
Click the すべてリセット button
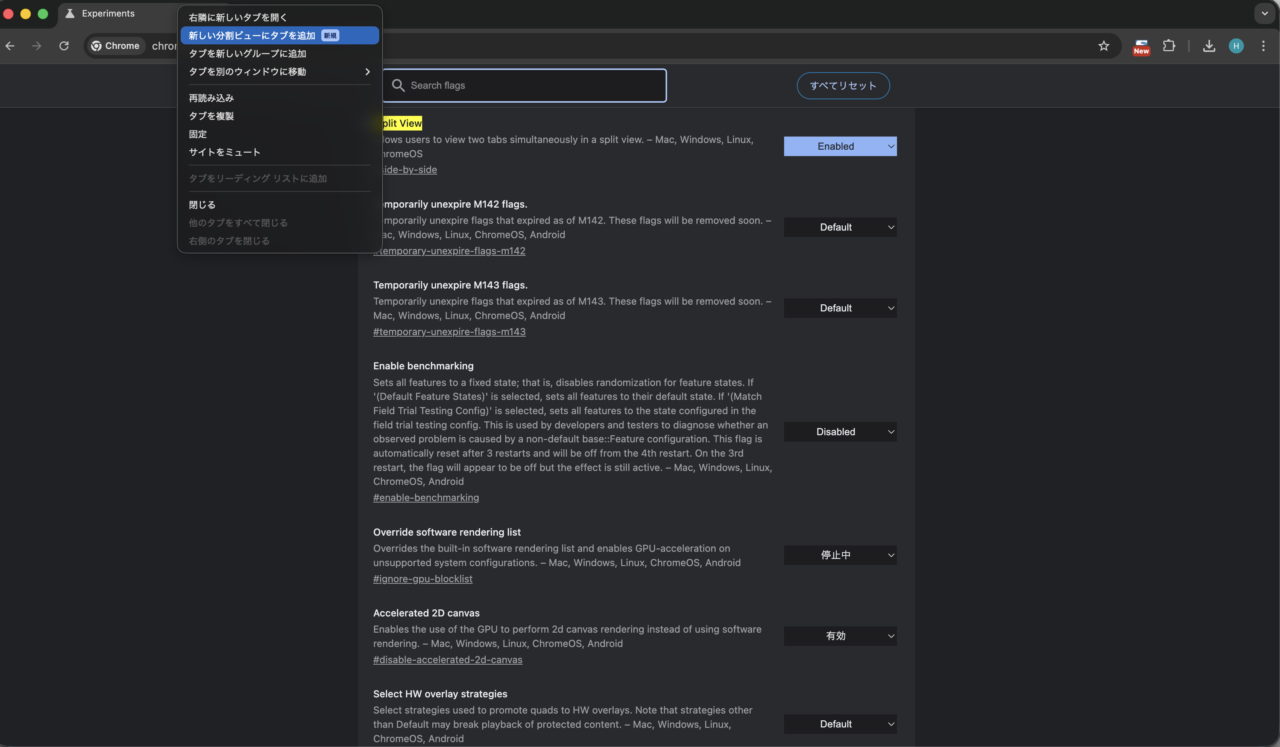(843, 86)
